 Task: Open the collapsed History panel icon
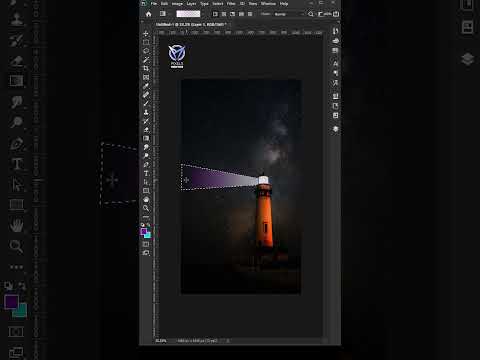[x=336, y=31]
